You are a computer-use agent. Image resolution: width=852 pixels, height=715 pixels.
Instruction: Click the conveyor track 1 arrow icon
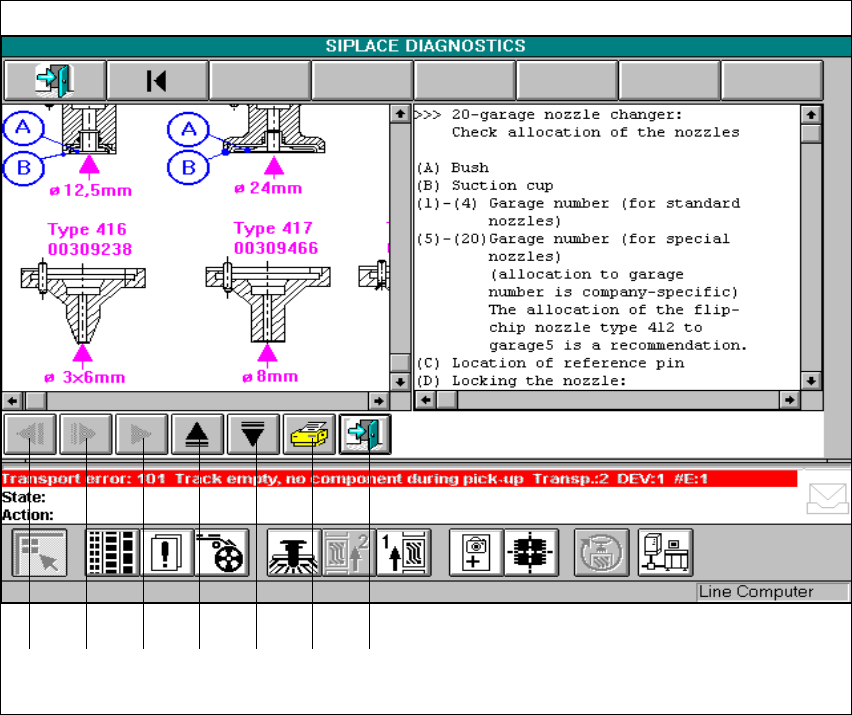coord(404,553)
